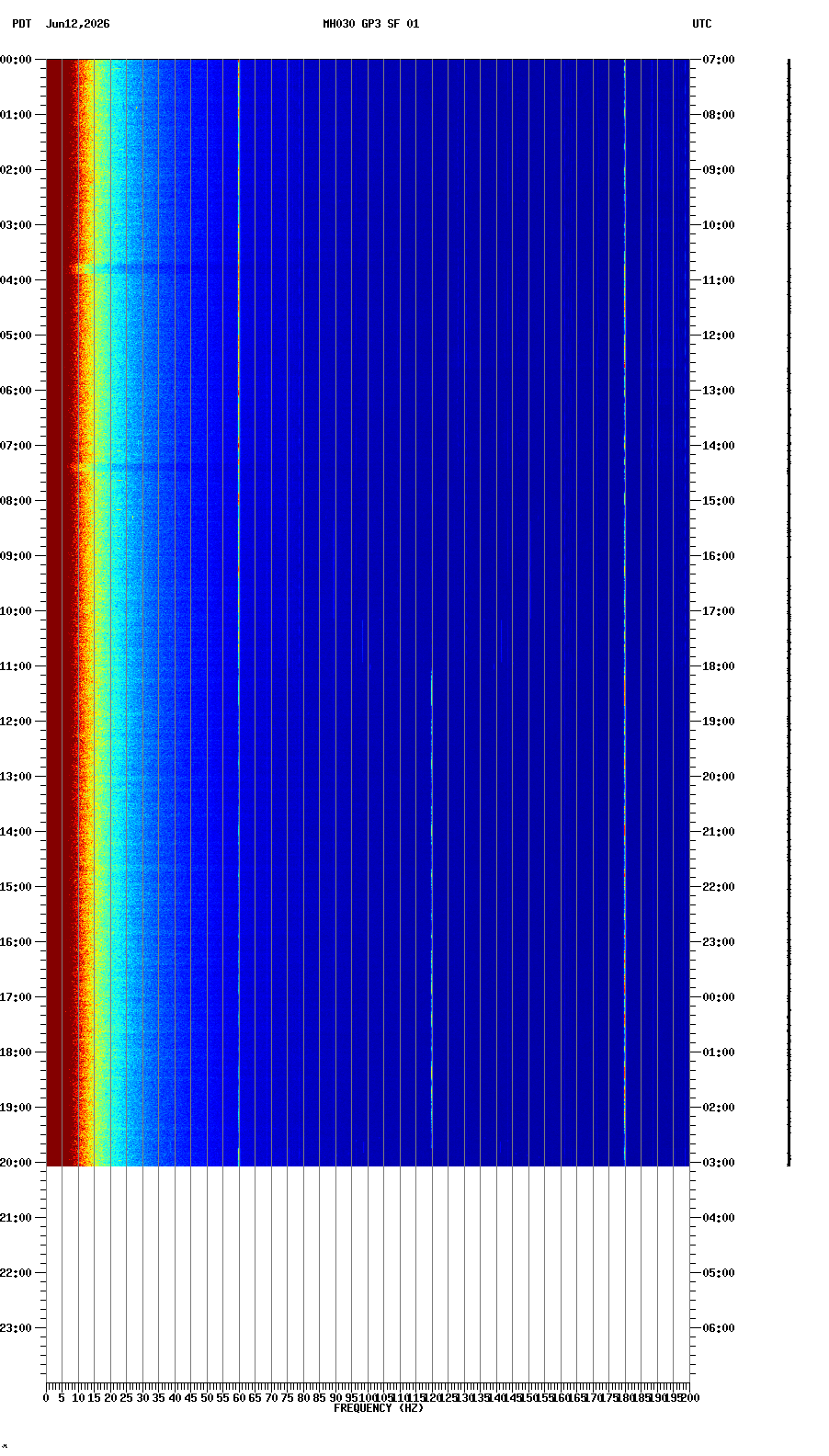The height and width of the screenshot is (1456, 829).
Task: Click 08:00 on the right UTC axis
Action: (719, 115)
